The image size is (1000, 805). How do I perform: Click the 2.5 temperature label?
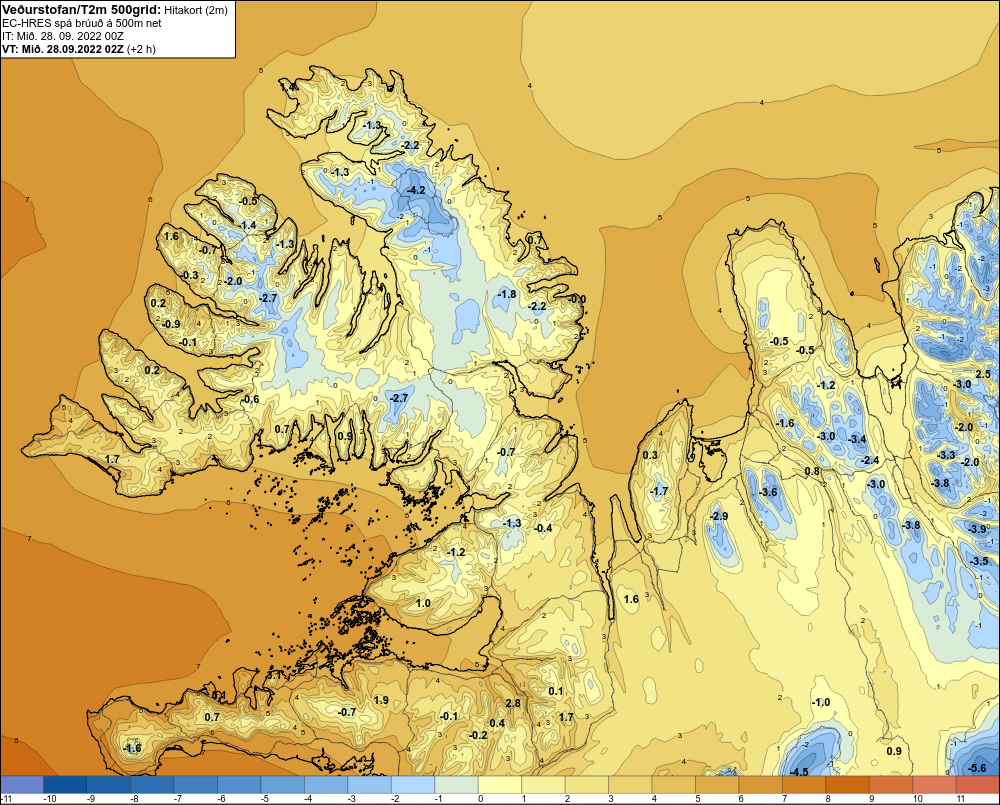(x=983, y=374)
